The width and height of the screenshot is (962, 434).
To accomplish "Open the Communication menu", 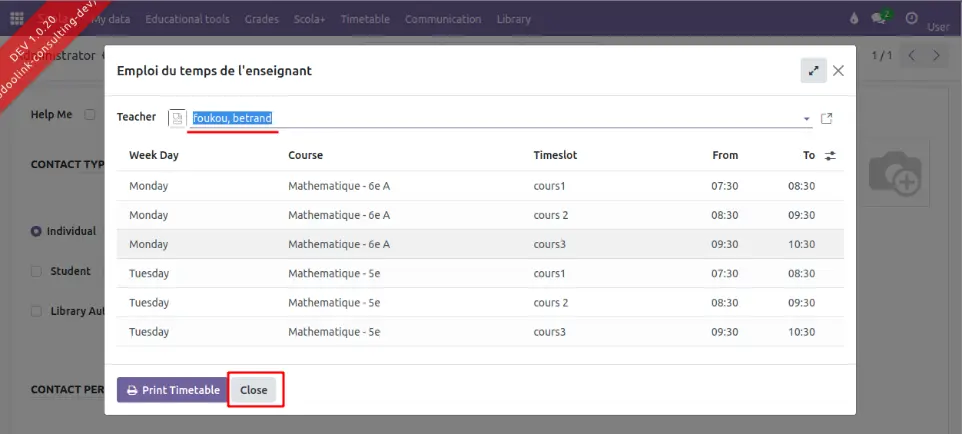I will point(443,19).
